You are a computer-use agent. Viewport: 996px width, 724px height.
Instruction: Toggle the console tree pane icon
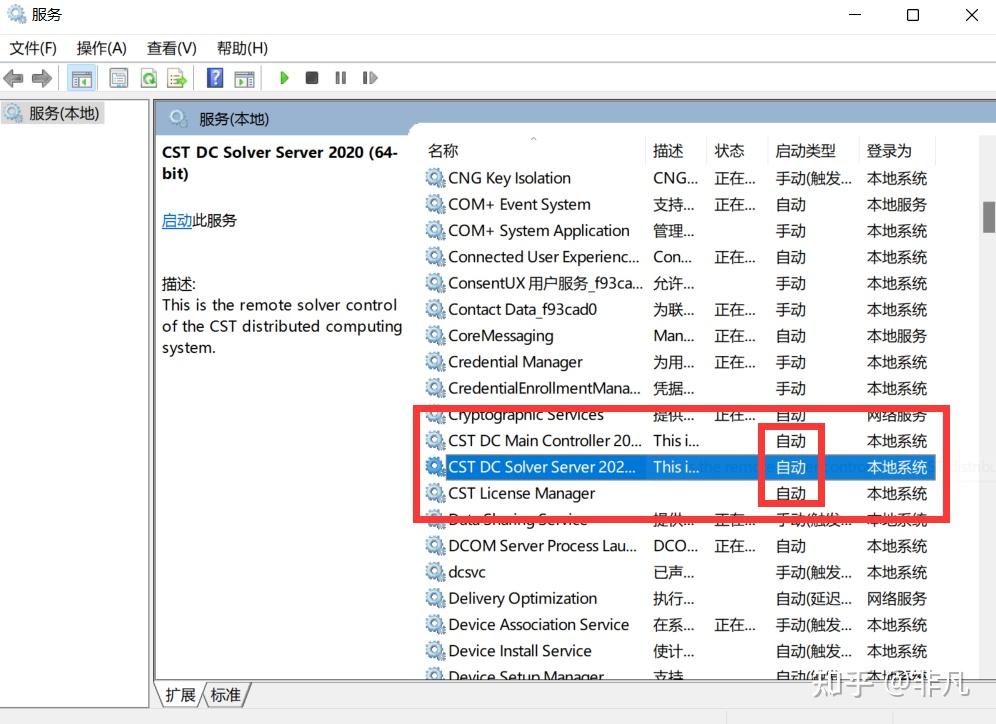pos(81,78)
